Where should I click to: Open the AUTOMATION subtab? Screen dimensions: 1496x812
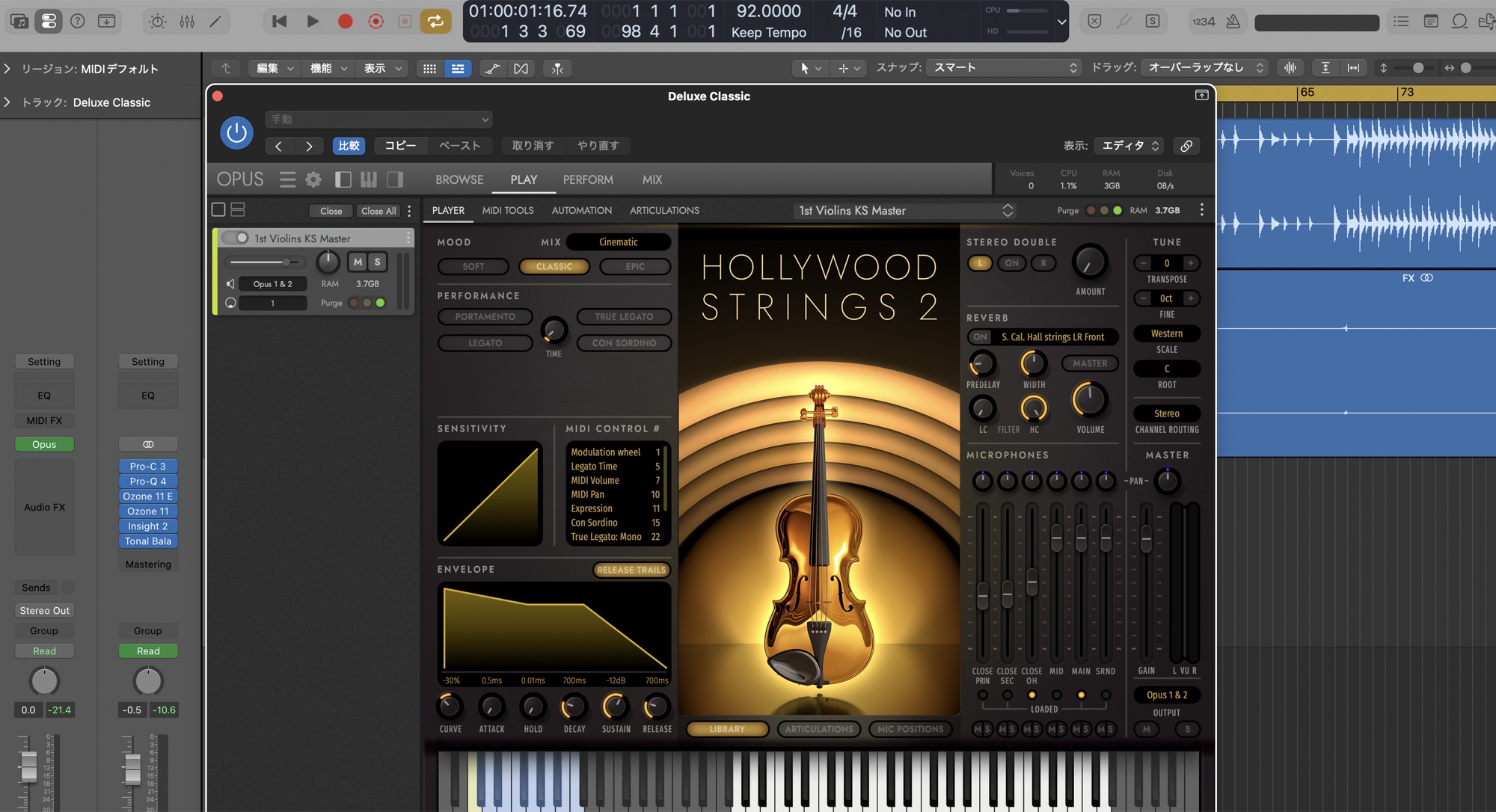(582, 210)
